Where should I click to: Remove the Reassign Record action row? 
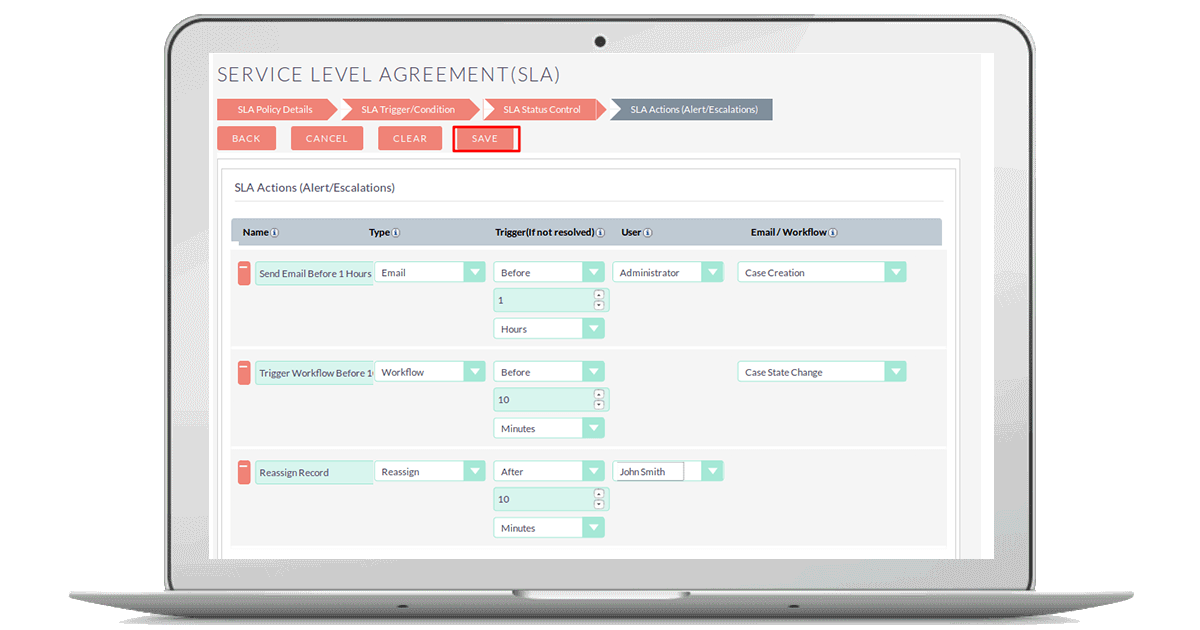click(244, 472)
